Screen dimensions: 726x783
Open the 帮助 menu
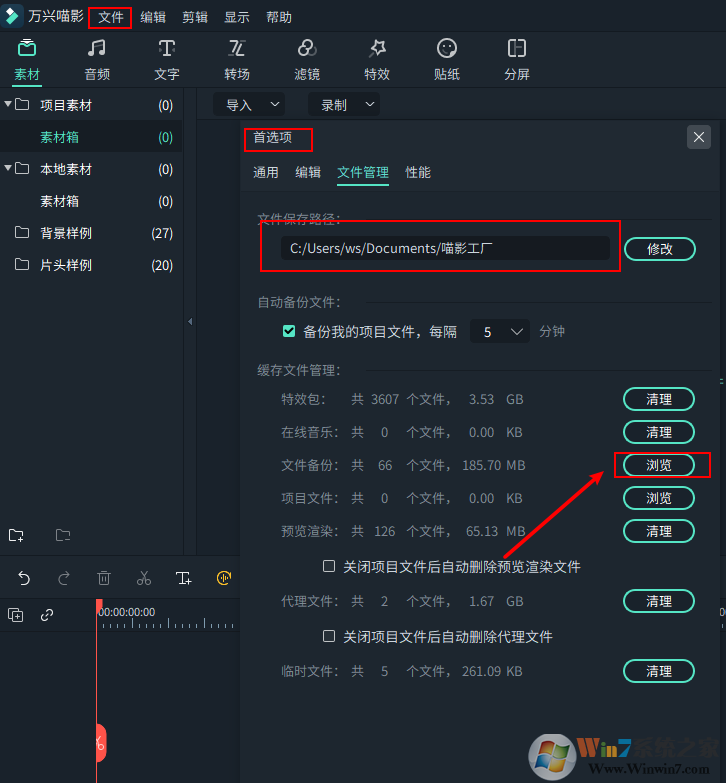pos(279,17)
